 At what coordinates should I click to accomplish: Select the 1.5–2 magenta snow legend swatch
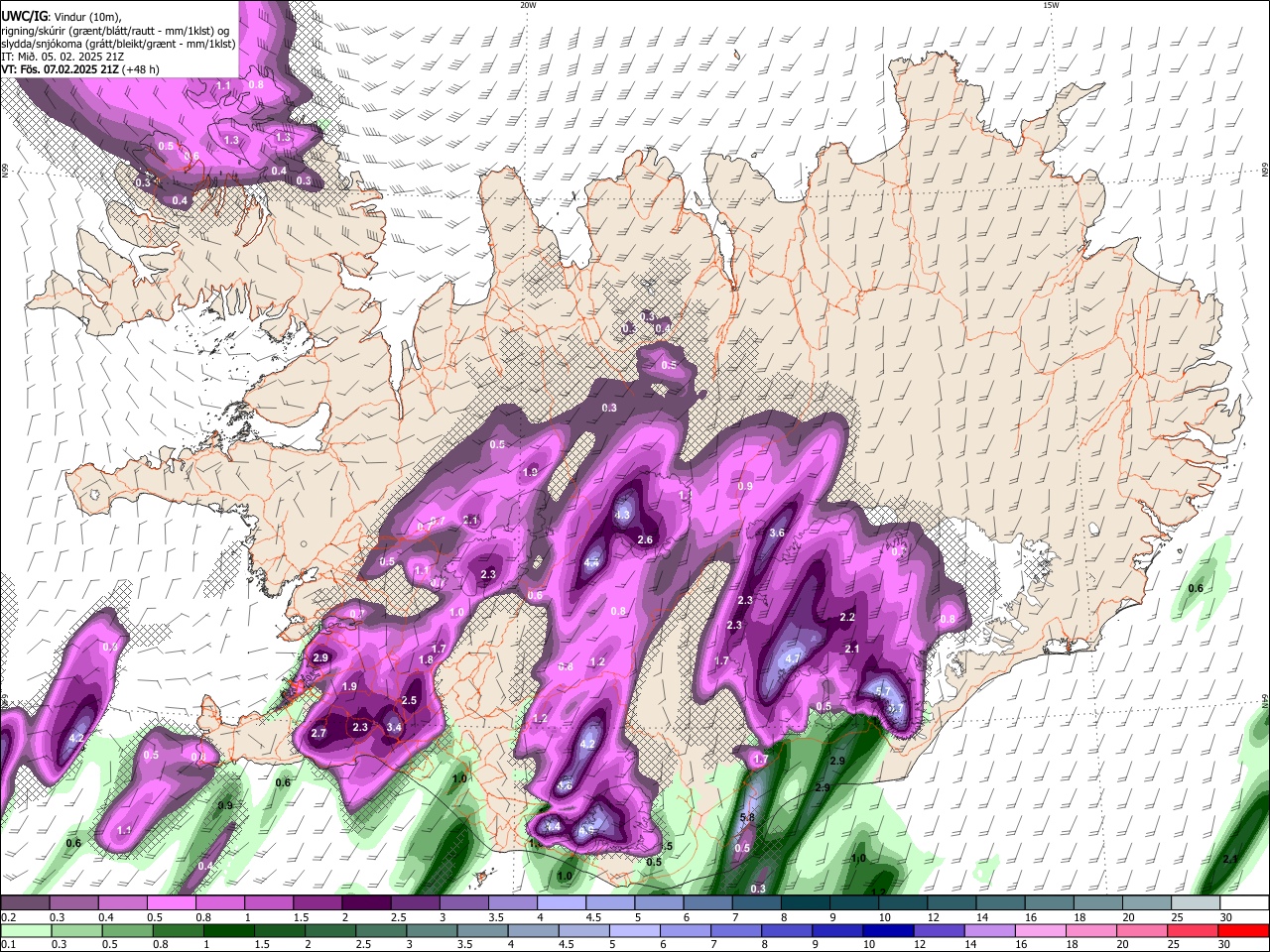[x=317, y=903]
